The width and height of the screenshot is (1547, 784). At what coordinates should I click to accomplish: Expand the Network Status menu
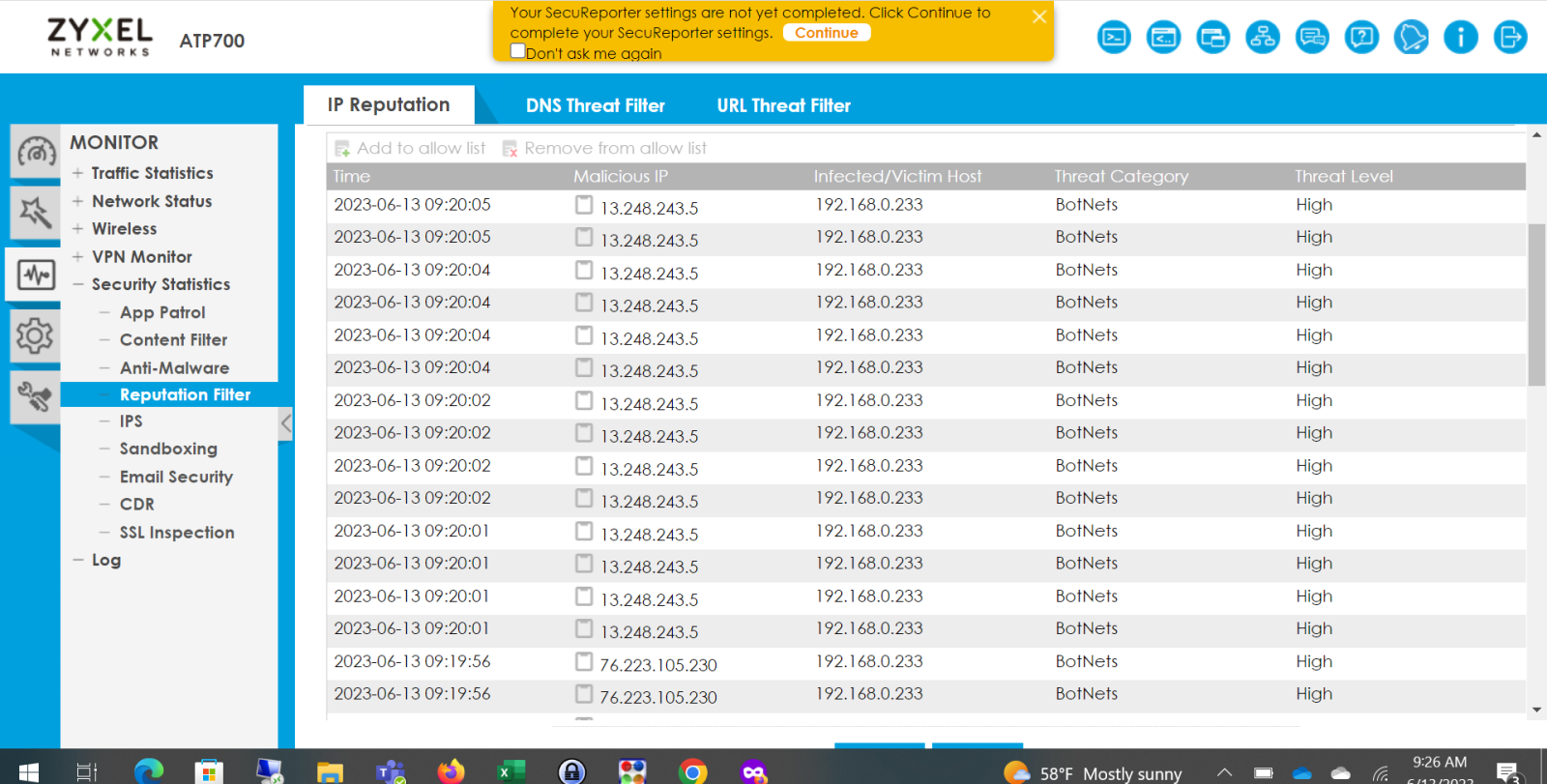click(x=77, y=201)
